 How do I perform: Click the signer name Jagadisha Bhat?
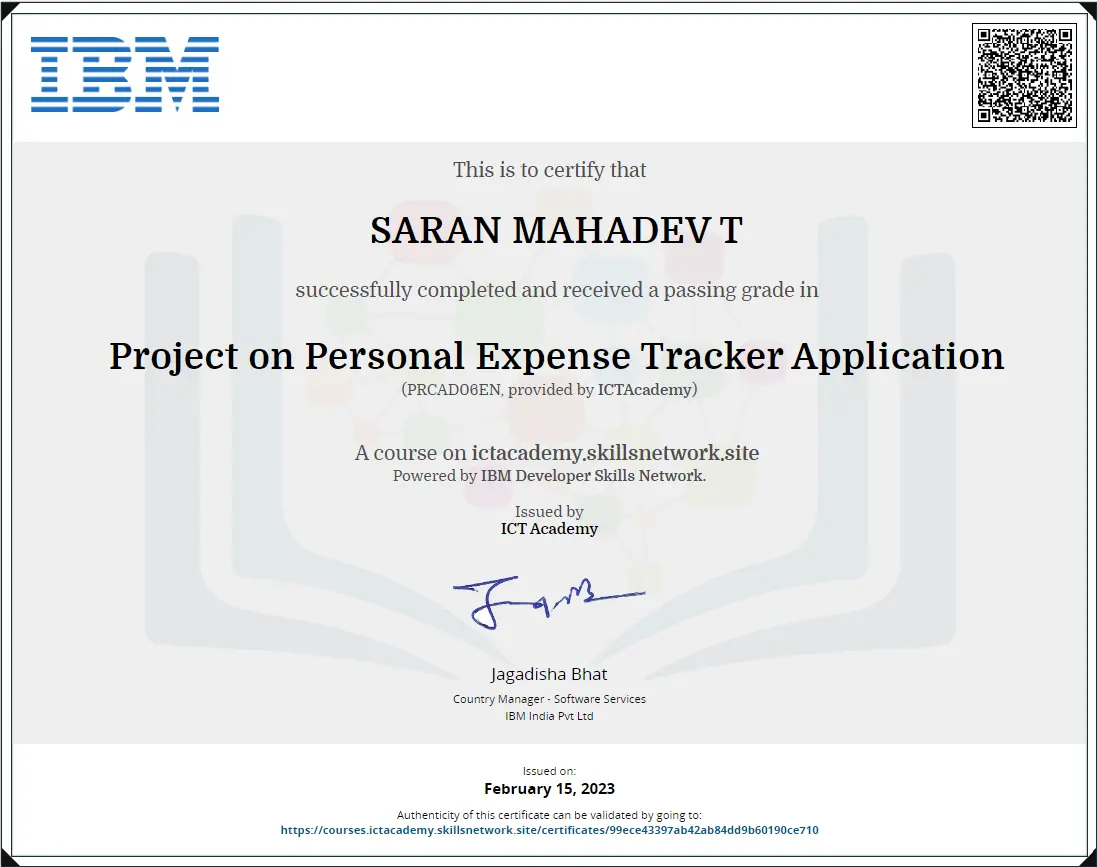click(x=549, y=674)
